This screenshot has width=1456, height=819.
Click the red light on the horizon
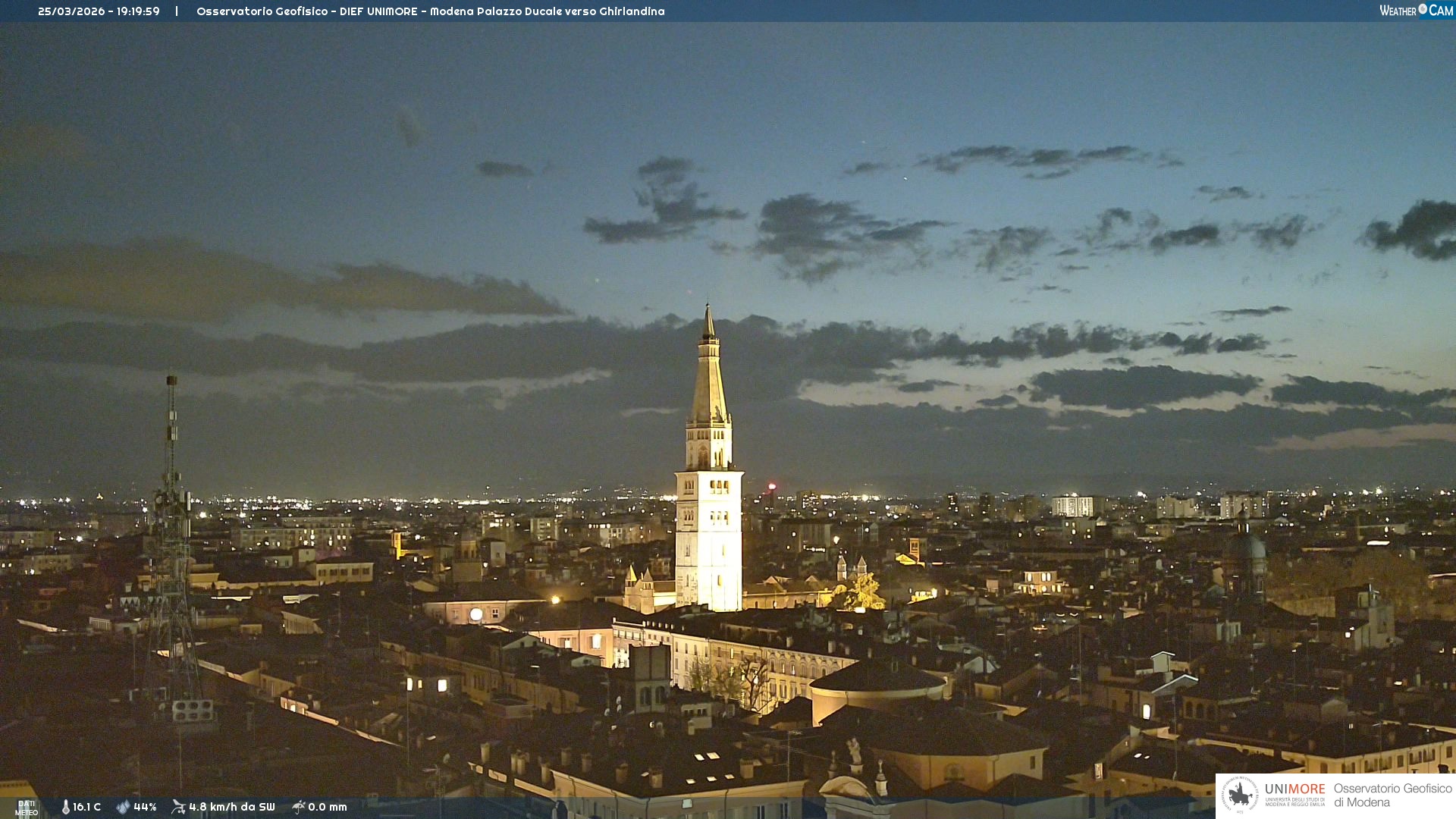point(772,486)
